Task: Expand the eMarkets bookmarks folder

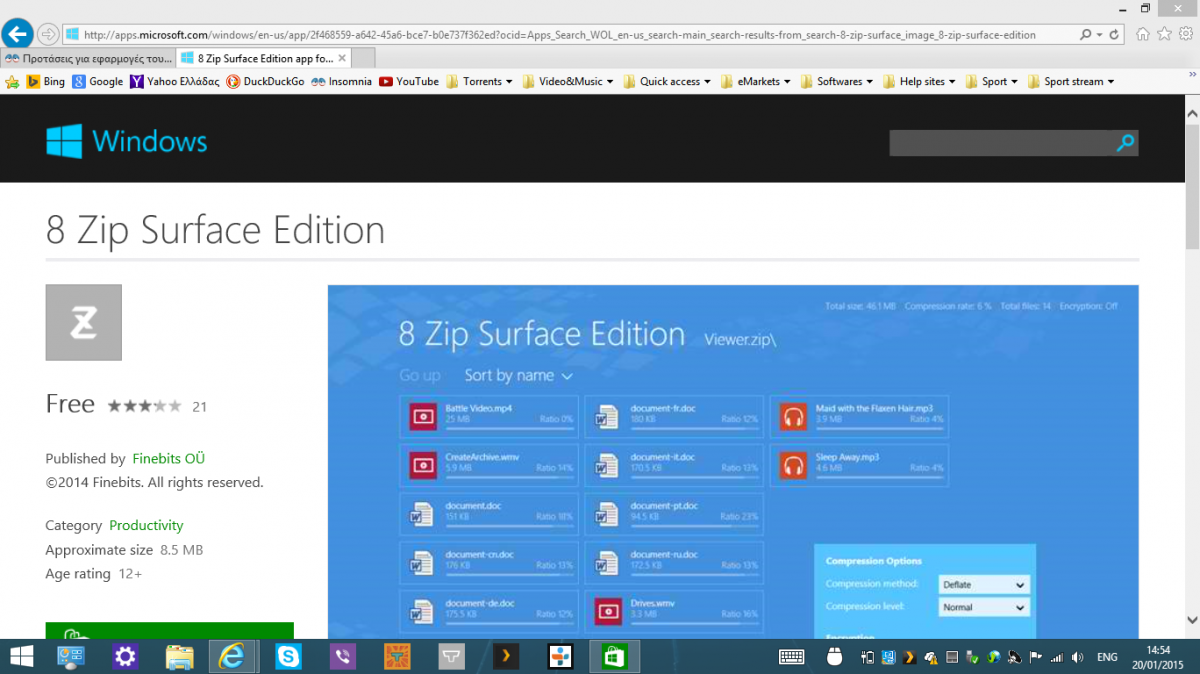Action: tap(755, 82)
